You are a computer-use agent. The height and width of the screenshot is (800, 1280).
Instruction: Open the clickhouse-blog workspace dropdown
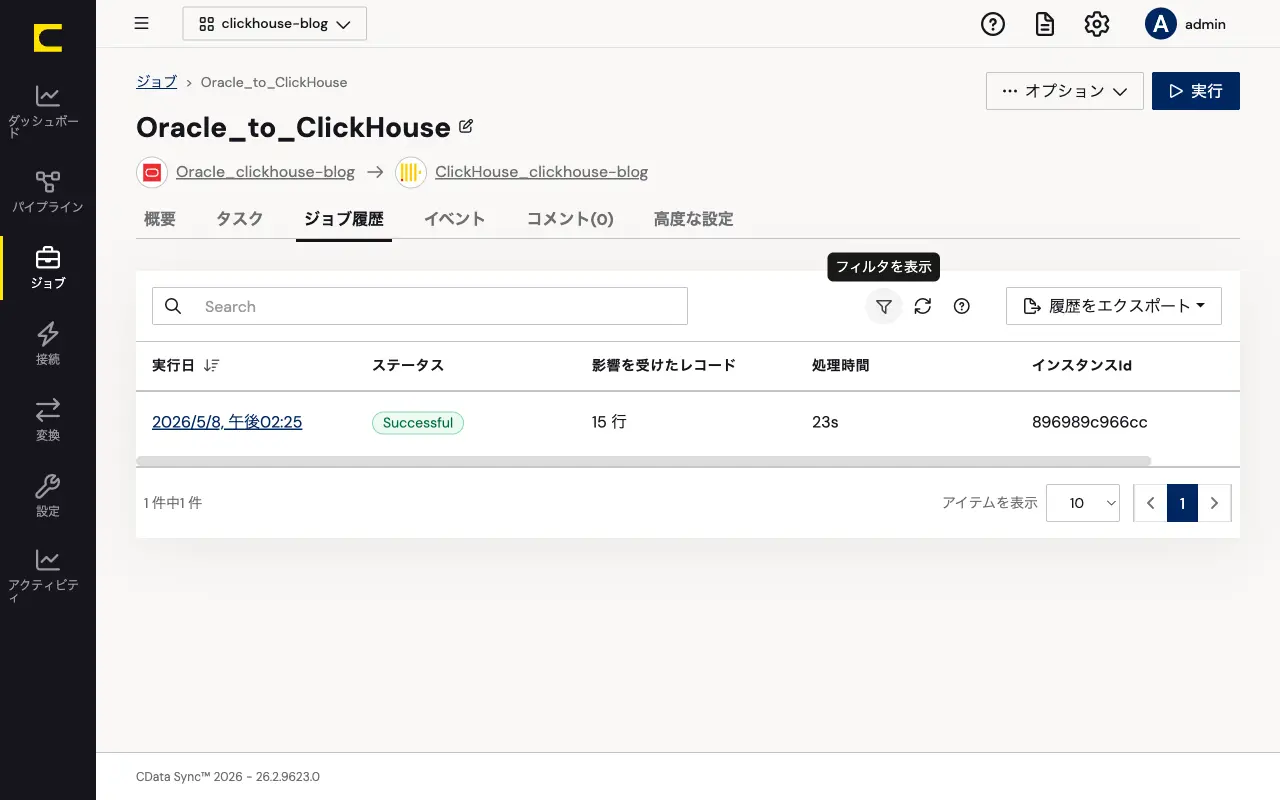coord(275,24)
